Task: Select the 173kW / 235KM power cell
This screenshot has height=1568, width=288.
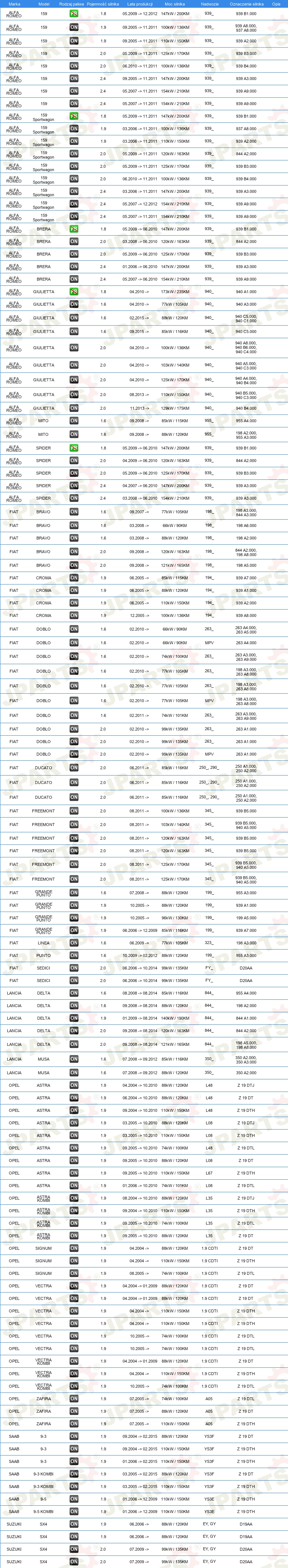Action: point(175,292)
